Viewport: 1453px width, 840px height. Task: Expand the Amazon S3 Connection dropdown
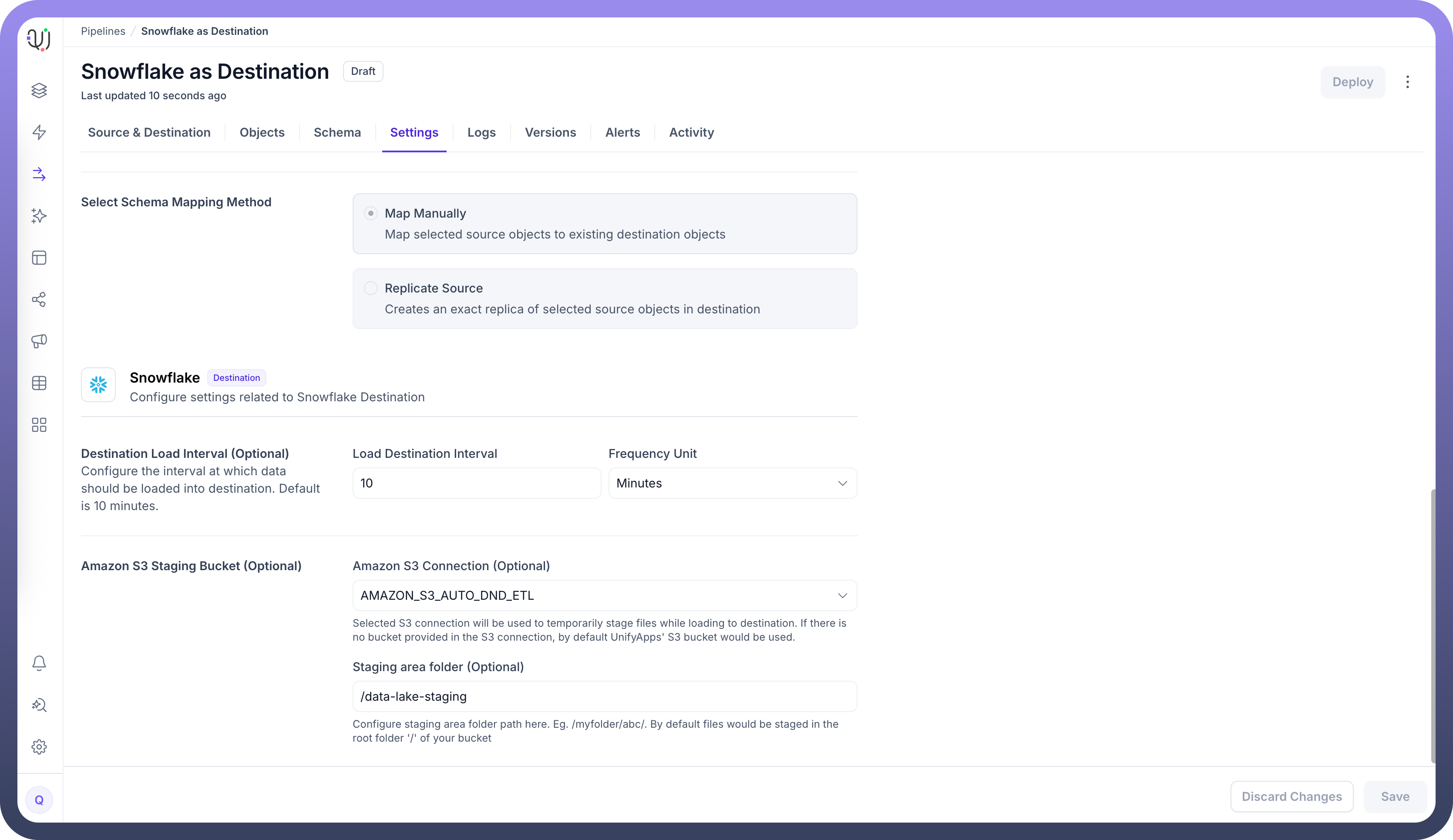pos(604,595)
